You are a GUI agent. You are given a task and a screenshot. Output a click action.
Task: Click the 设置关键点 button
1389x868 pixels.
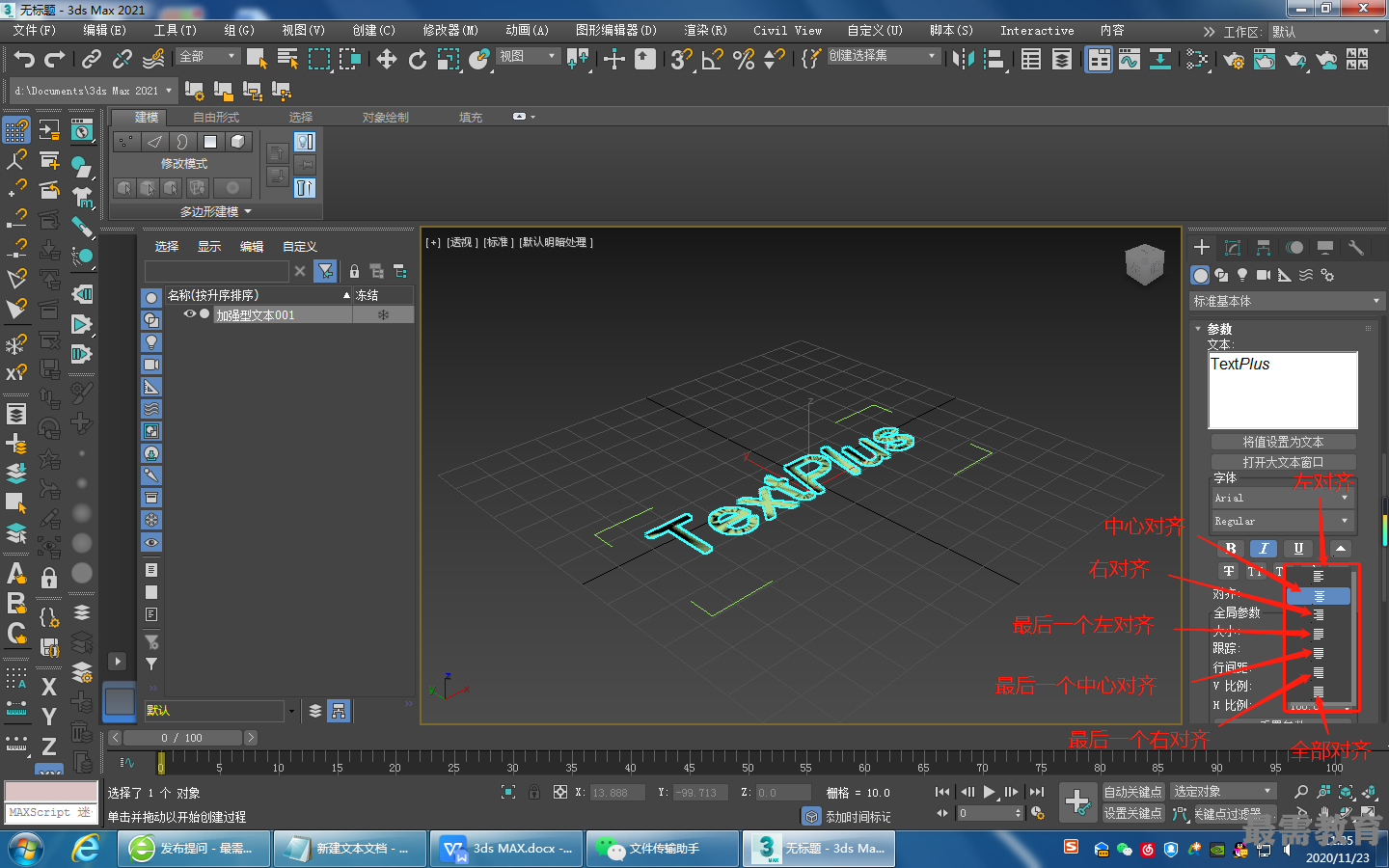(x=1133, y=813)
